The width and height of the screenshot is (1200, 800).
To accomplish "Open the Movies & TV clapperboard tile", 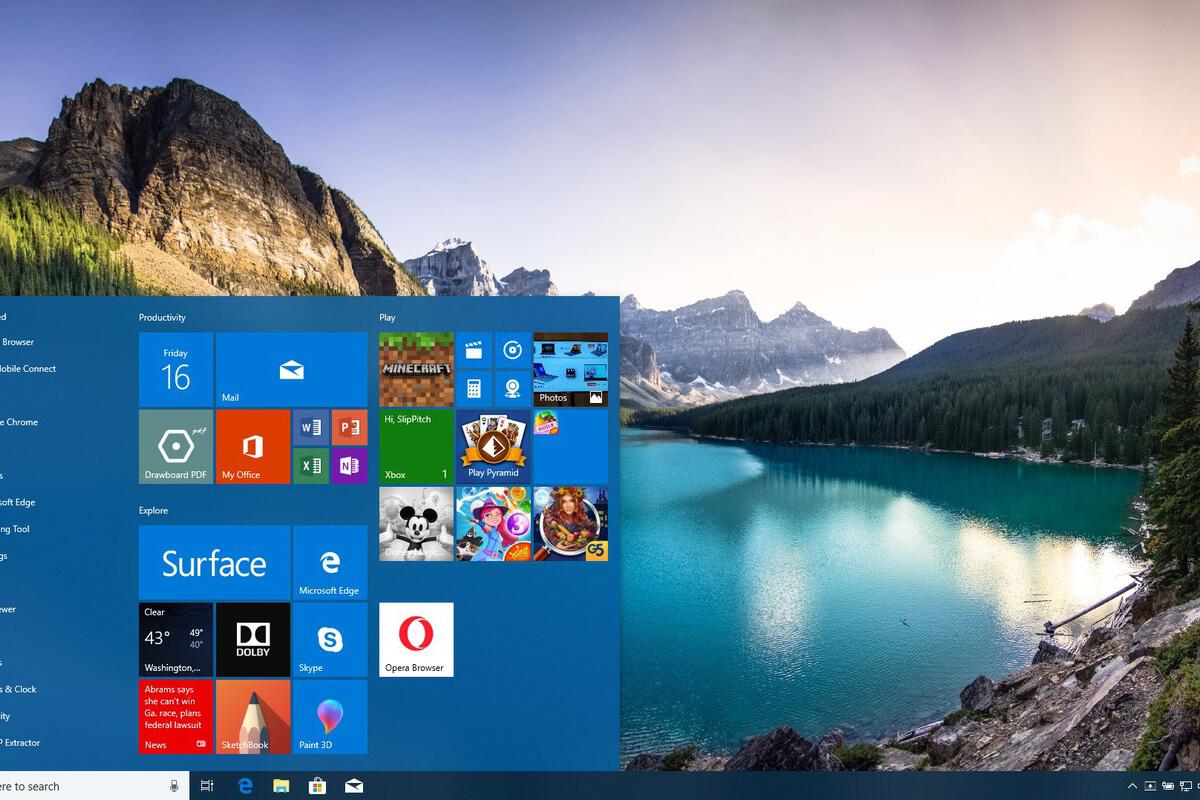I will click(474, 350).
